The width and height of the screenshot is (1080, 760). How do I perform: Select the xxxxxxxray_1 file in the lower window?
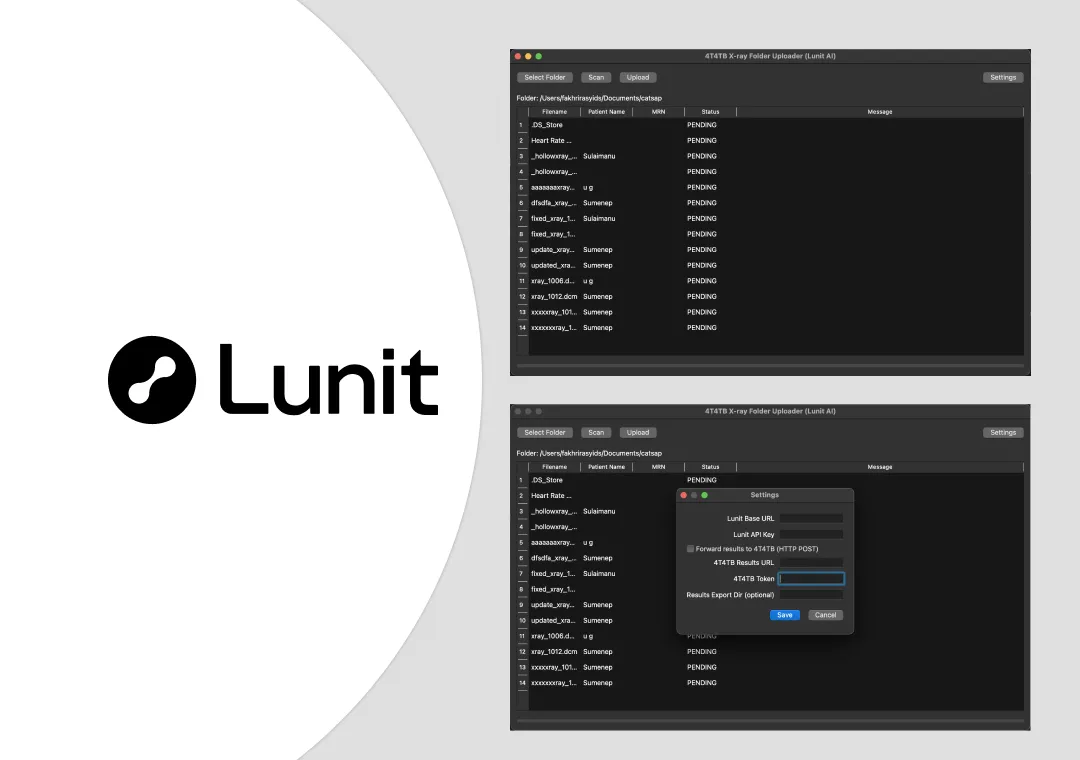[x=770, y=683]
